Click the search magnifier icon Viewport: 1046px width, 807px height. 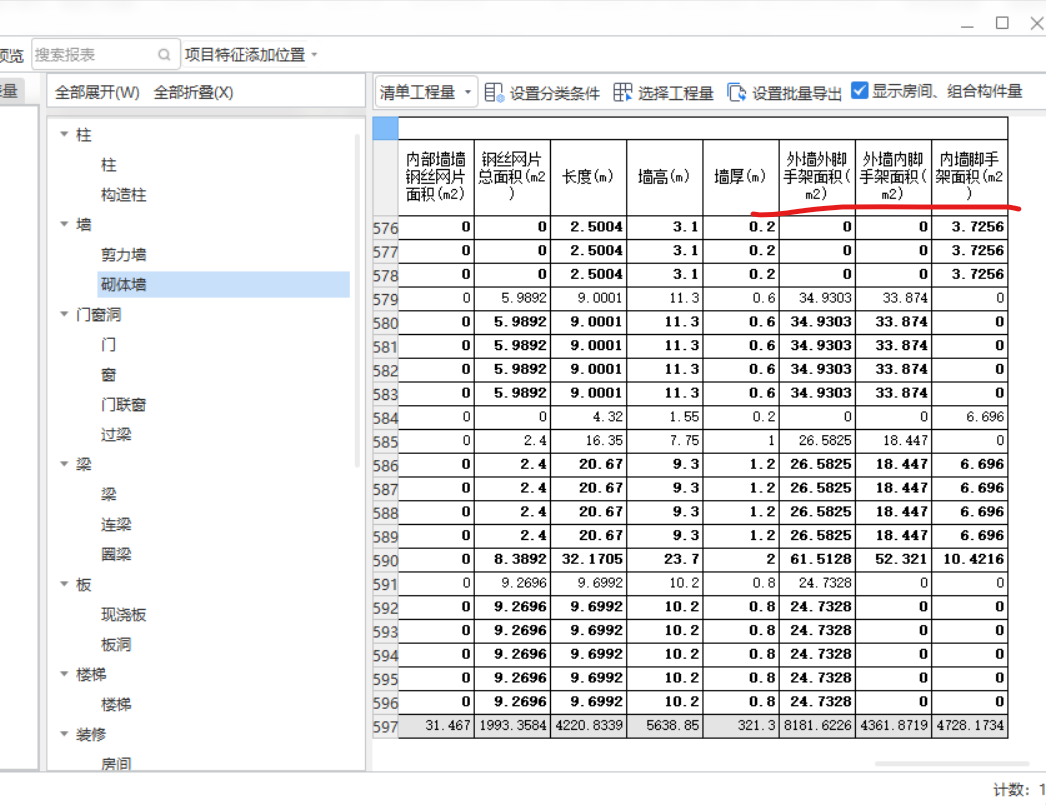click(163, 55)
